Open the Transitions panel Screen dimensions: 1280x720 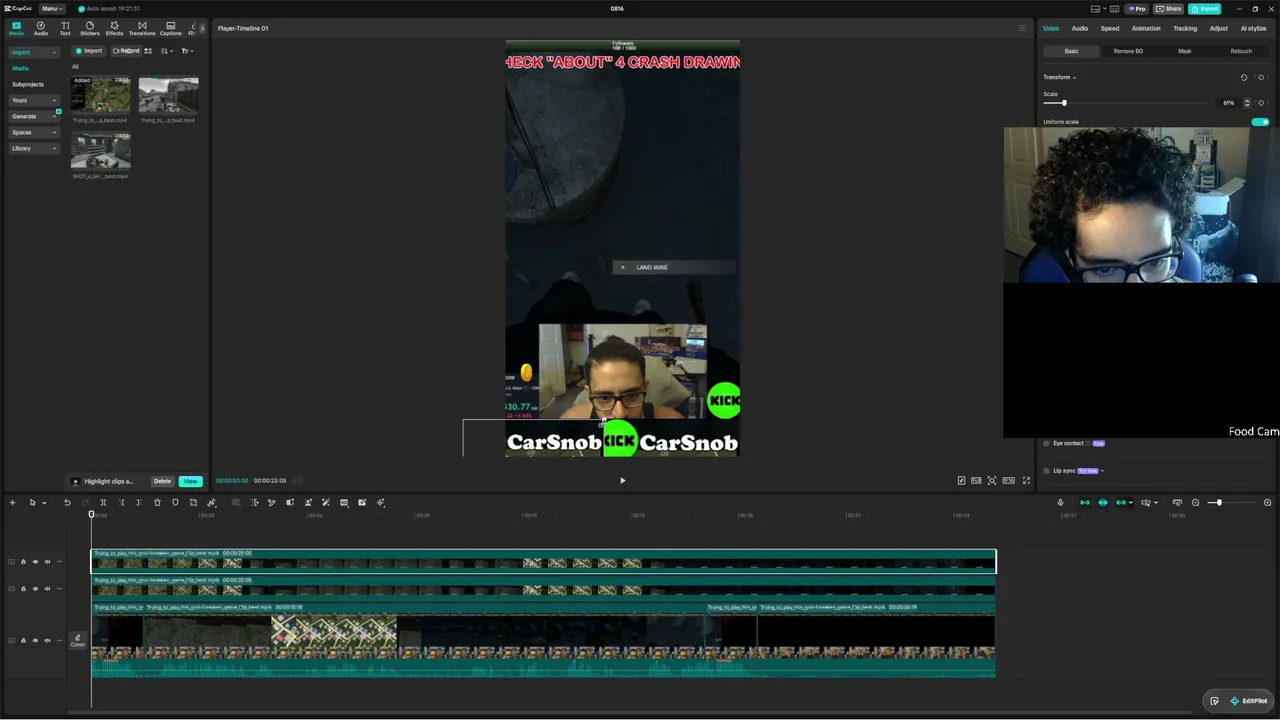(x=142, y=28)
